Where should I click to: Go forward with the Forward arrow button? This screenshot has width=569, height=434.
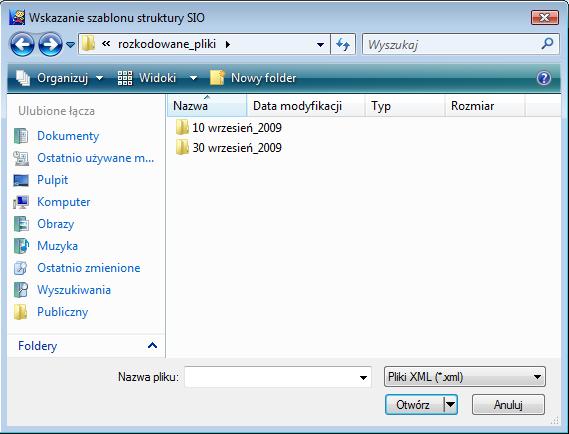click(50, 44)
